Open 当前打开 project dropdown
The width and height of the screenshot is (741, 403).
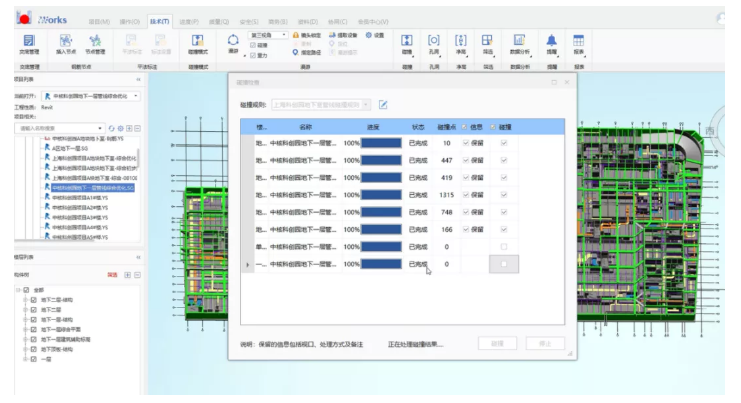click(136, 96)
